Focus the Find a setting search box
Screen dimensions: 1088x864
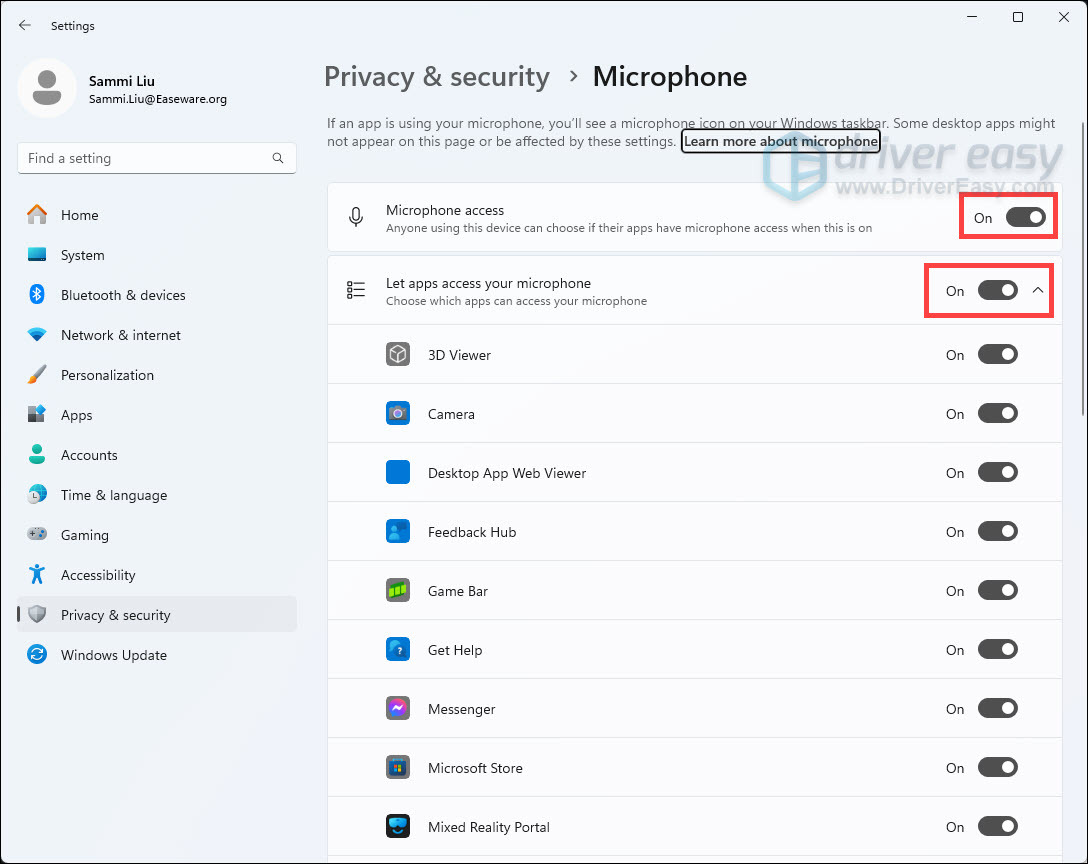[157, 158]
